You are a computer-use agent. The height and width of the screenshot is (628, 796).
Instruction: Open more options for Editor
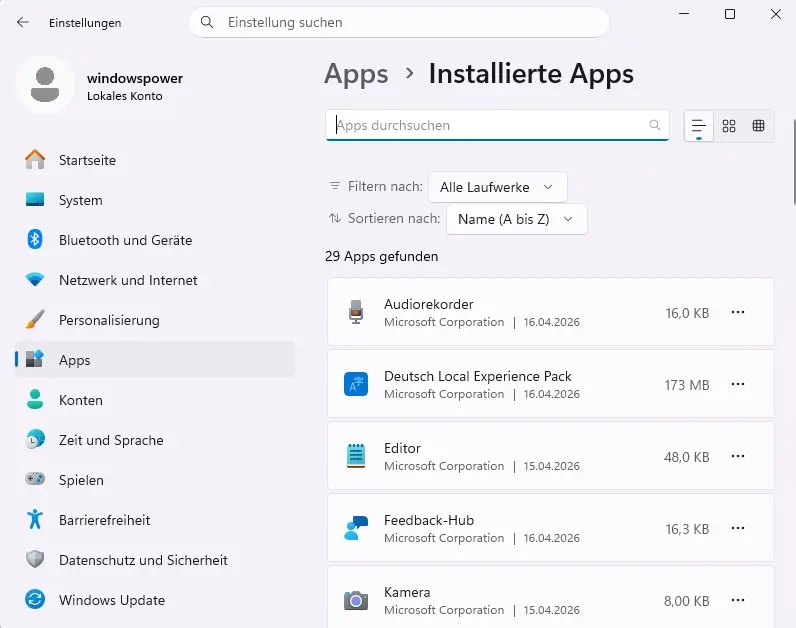pyautogui.click(x=738, y=456)
